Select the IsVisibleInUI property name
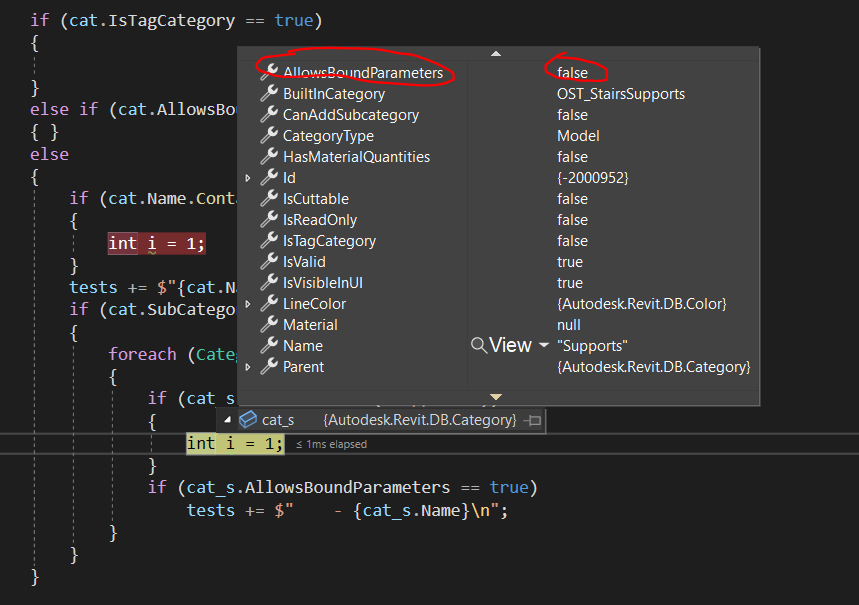The width and height of the screenshot is (859, 605). pyautogui.click(x=323, y=283)
